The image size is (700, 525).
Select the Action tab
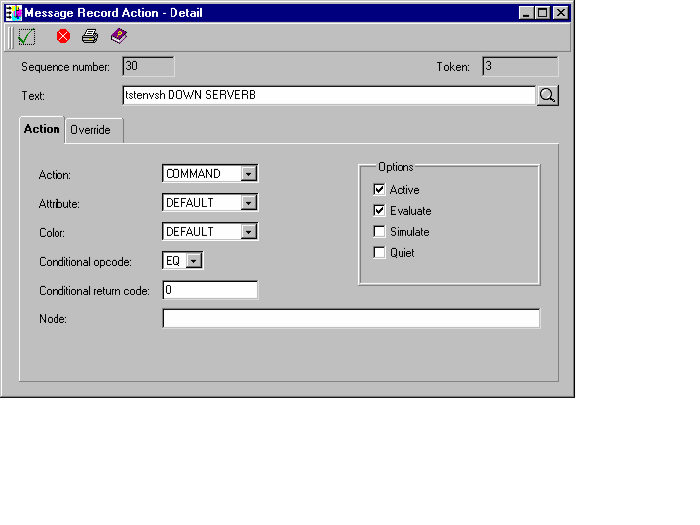coord(42,129)
